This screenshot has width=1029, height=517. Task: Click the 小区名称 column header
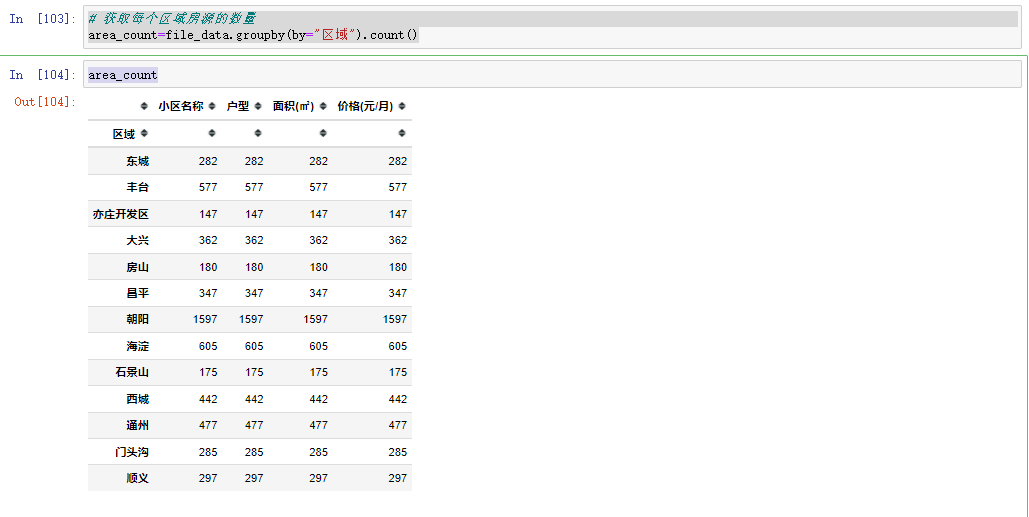click(x=180, y=106)
